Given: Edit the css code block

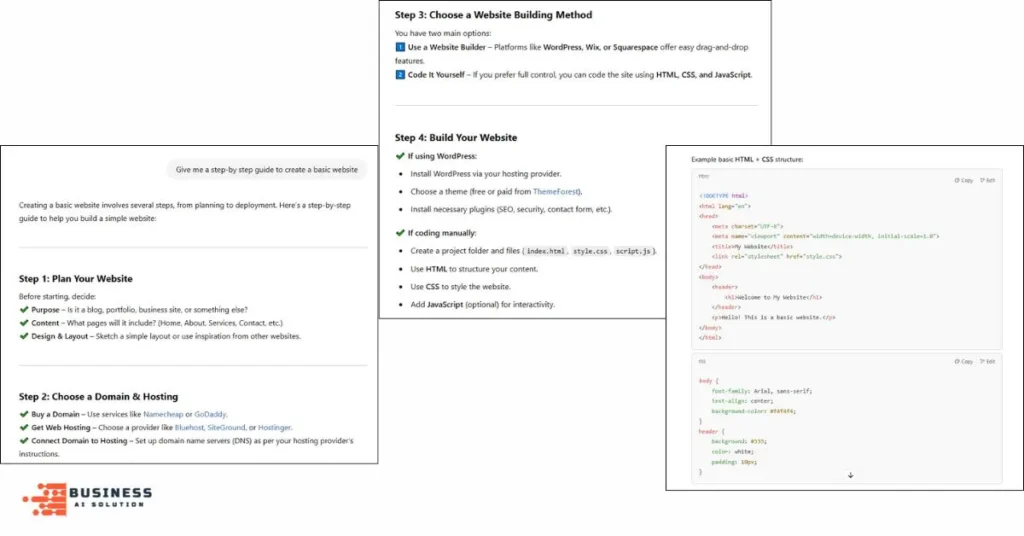Looking at the screenshot, I should (987, 361).
